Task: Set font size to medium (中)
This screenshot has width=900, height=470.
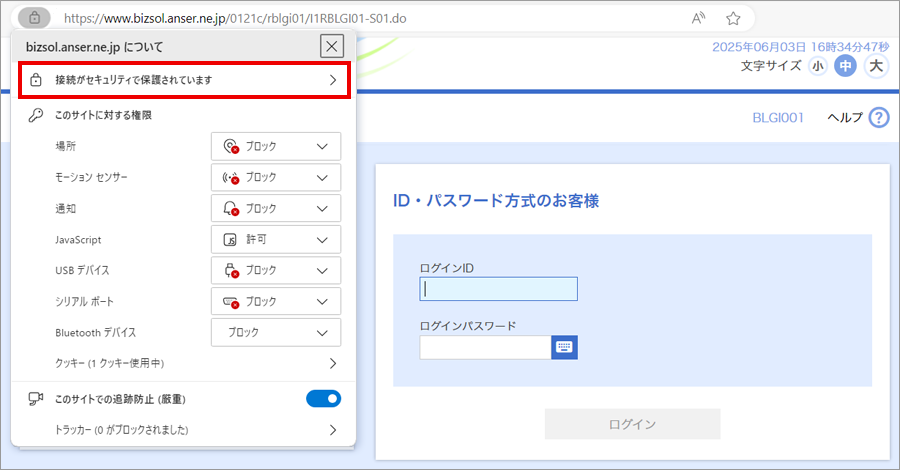Action: 846,66
